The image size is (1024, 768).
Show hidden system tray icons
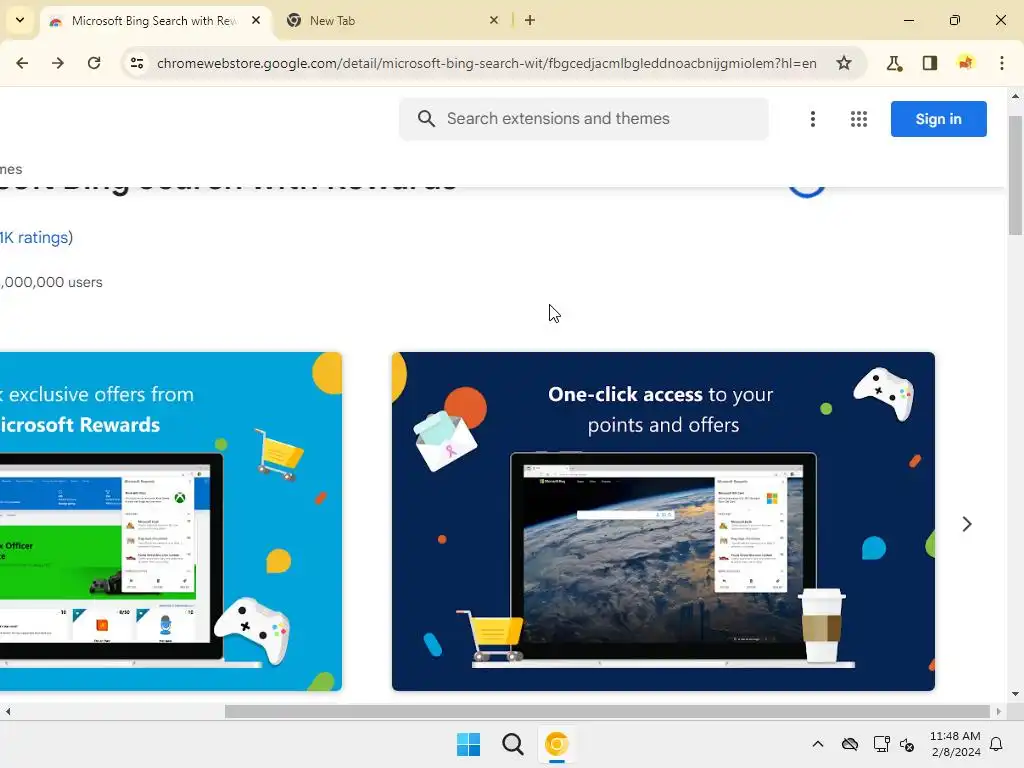(x=818, y=744)
